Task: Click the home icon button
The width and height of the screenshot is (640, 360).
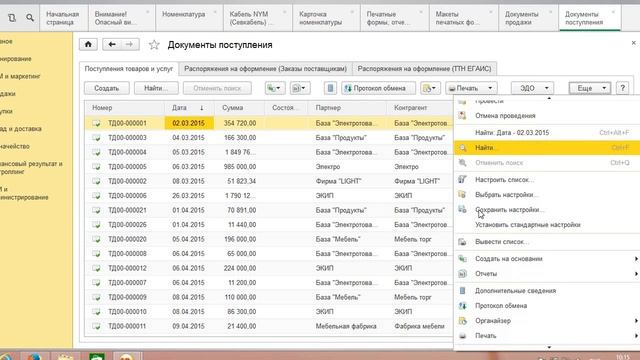Action: pyautogui.click(x=88, y=44)
